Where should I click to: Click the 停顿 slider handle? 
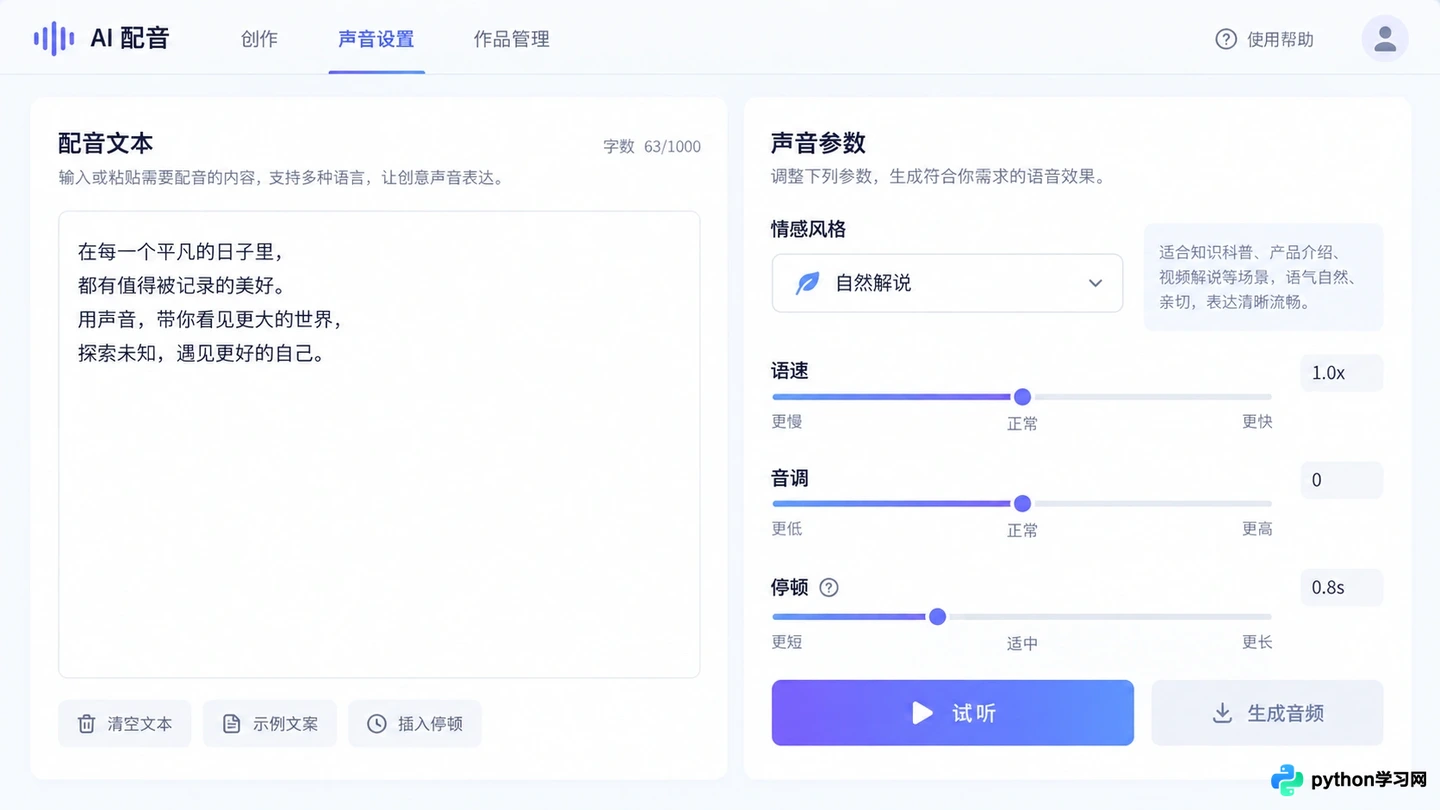[937, 616]
